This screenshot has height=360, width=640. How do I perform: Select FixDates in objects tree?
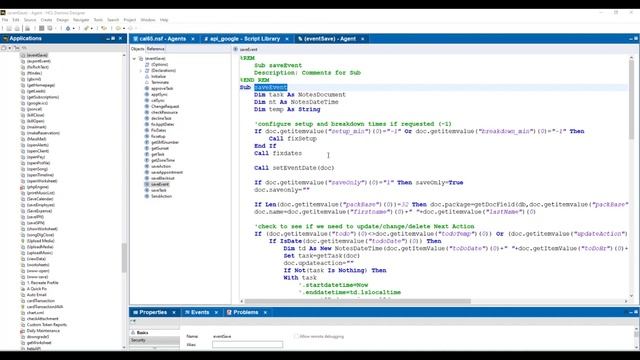click(x=158, y=130)
